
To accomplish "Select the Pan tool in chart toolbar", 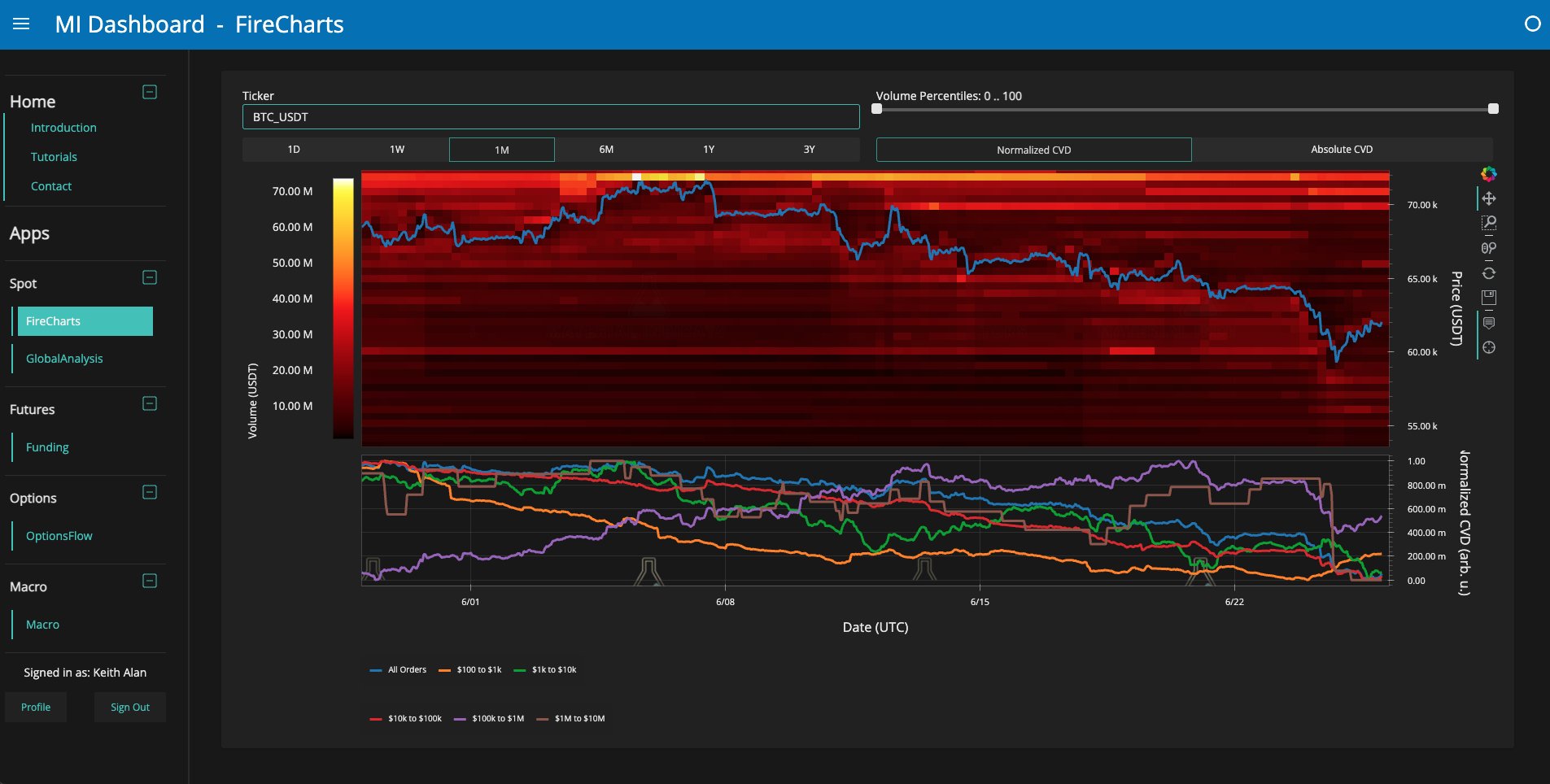I will pos(1489,198).
